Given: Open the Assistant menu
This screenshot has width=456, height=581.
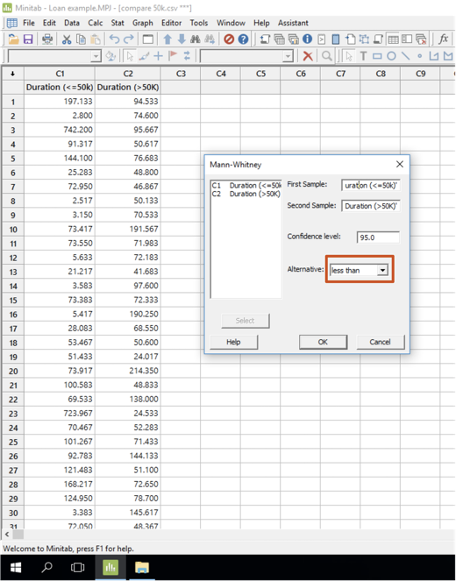Looking at the screenshot, I should tap(293, 23).
